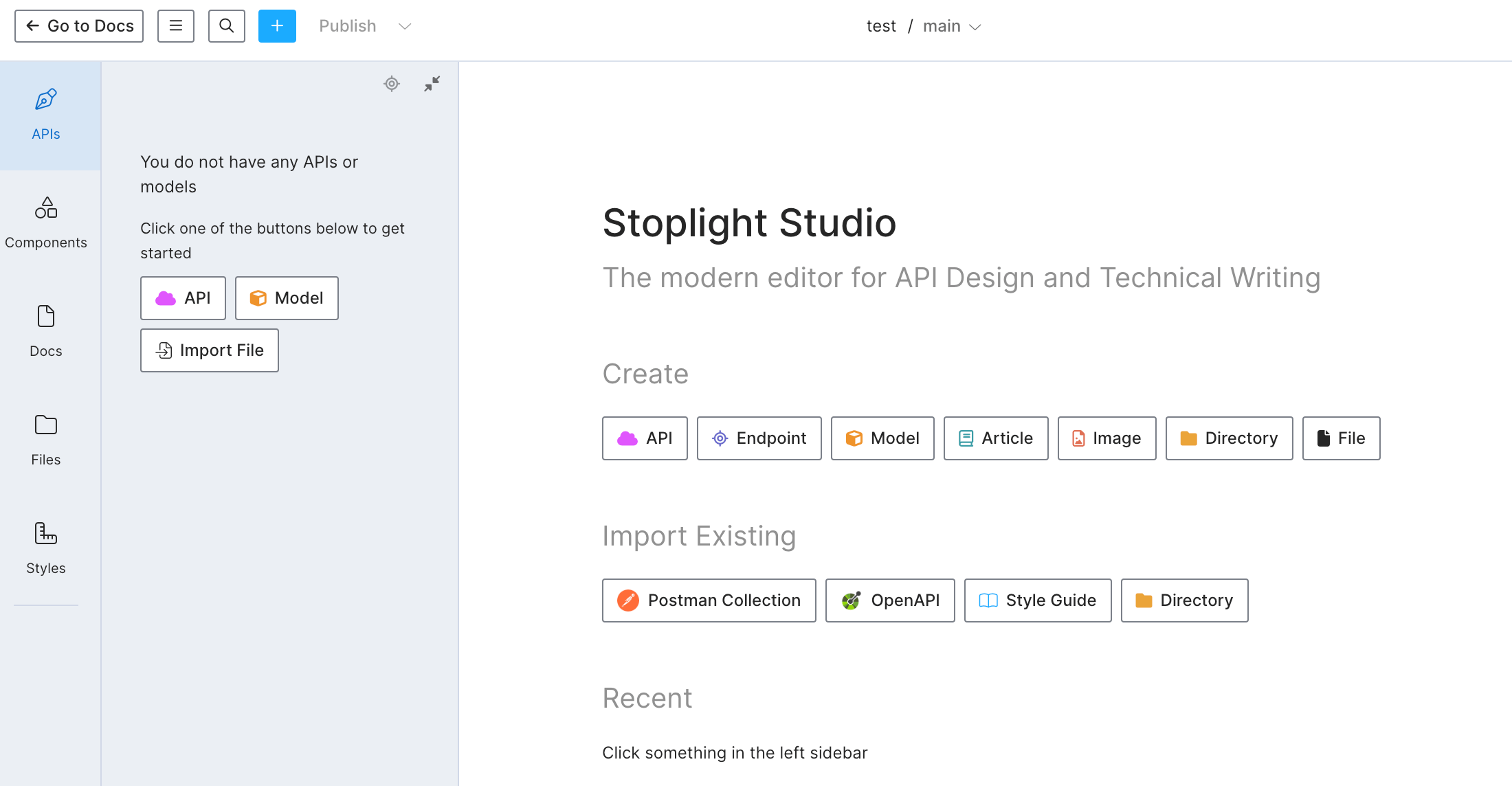Import an existing Directory

tap(1185, 600)
